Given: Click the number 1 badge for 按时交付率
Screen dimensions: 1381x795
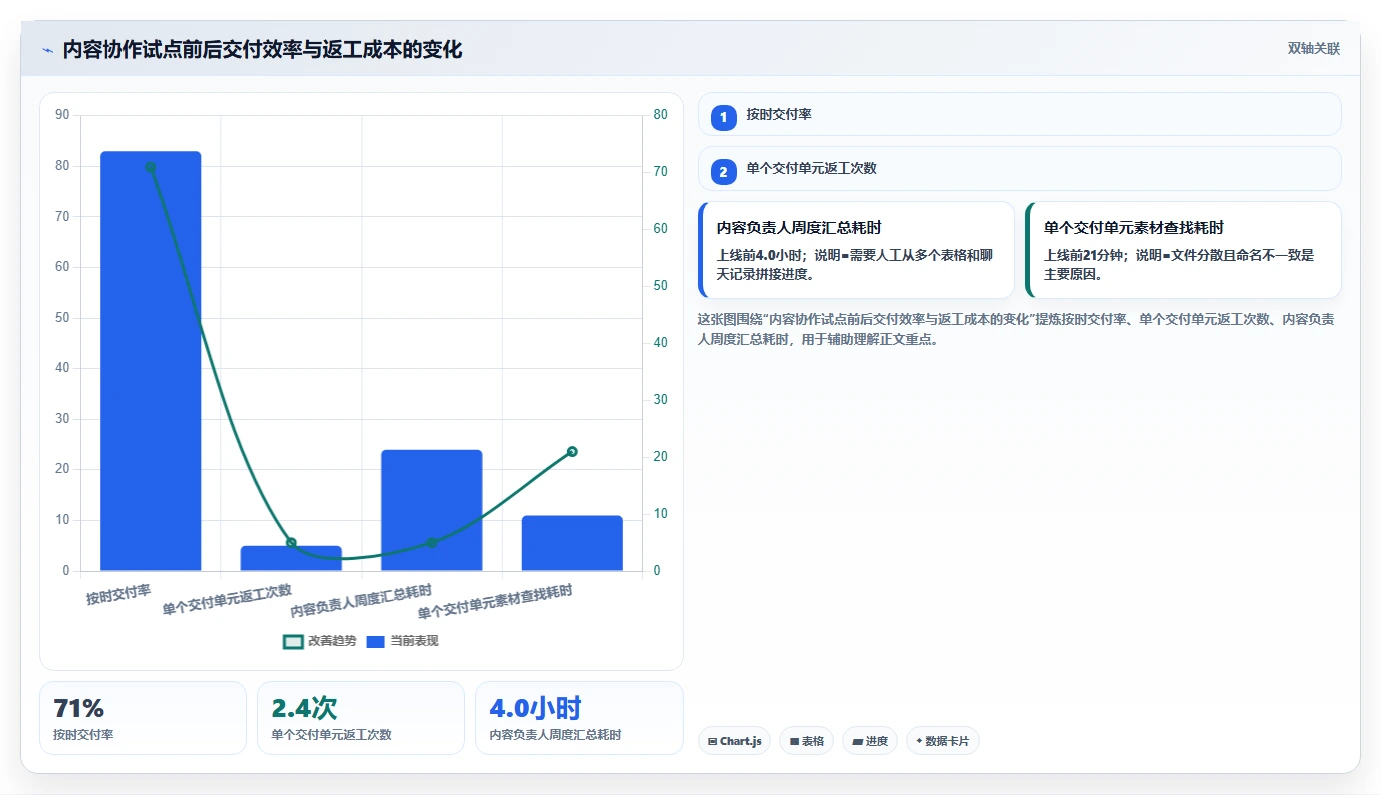Looking at the screenshot, I should point(724,118).
